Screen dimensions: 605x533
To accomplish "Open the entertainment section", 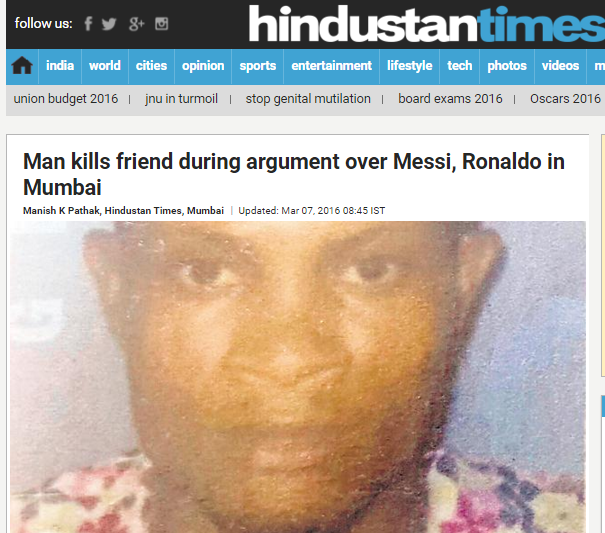I will (331, 66).
